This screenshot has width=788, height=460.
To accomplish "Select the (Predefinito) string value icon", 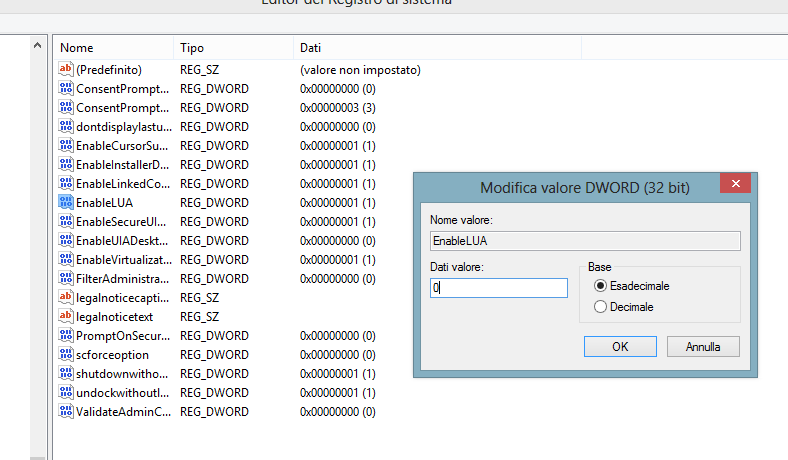I will click(x=66, y=70).
